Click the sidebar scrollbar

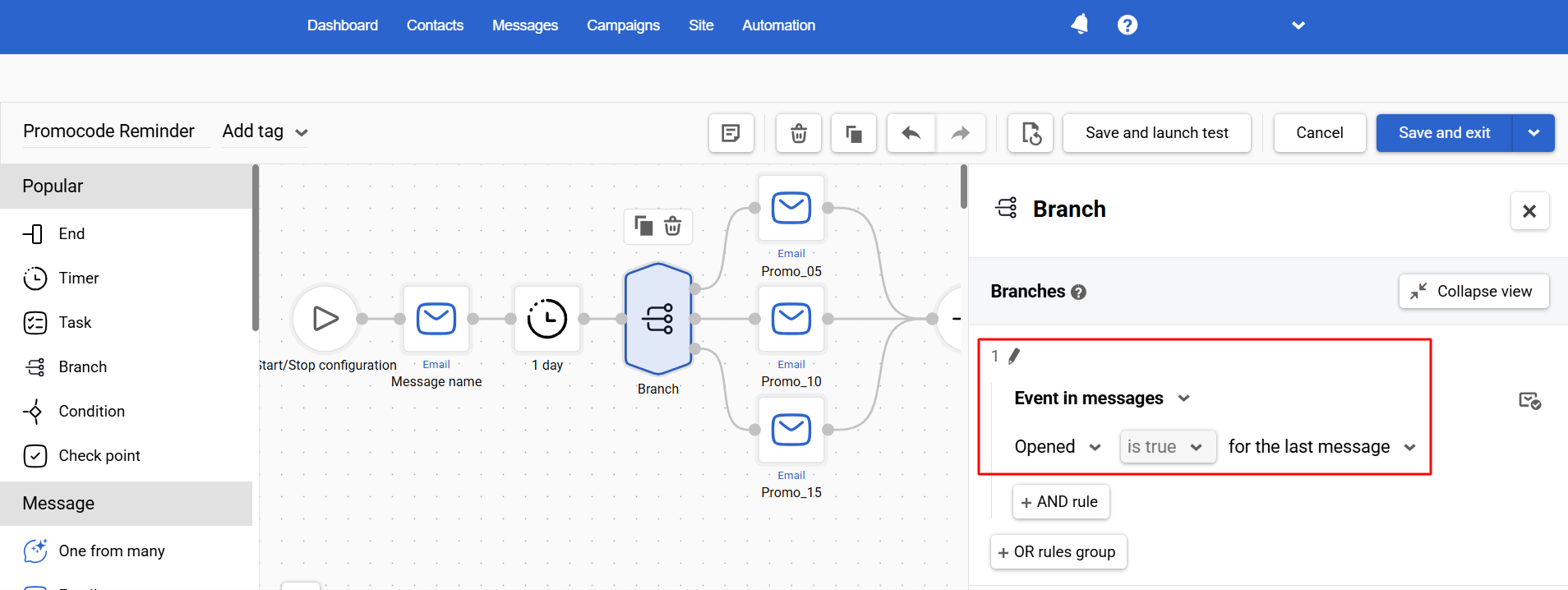[x=256, y=247]
